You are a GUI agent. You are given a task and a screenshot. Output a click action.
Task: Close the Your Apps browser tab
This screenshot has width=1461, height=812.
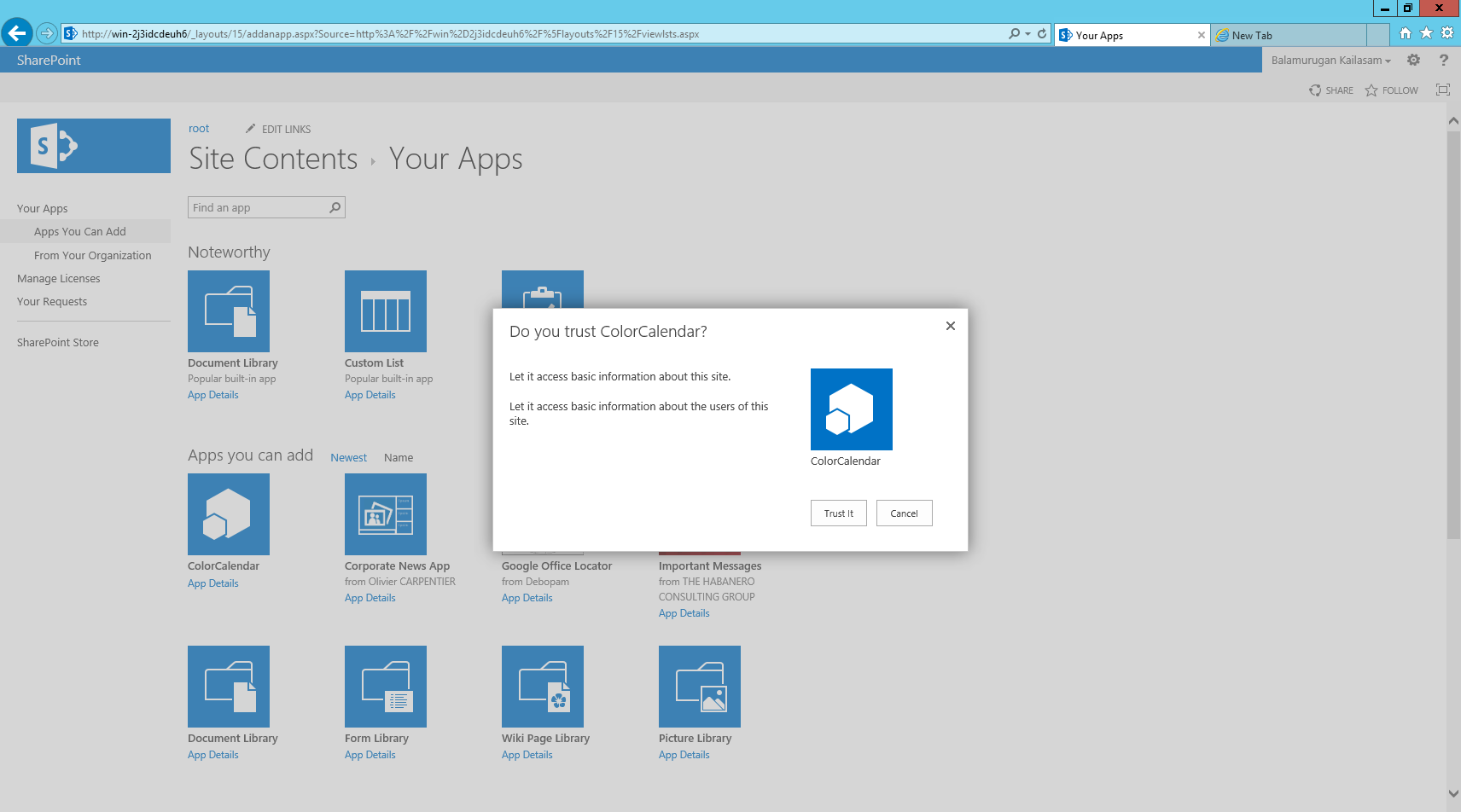(x=1201, y=35)
